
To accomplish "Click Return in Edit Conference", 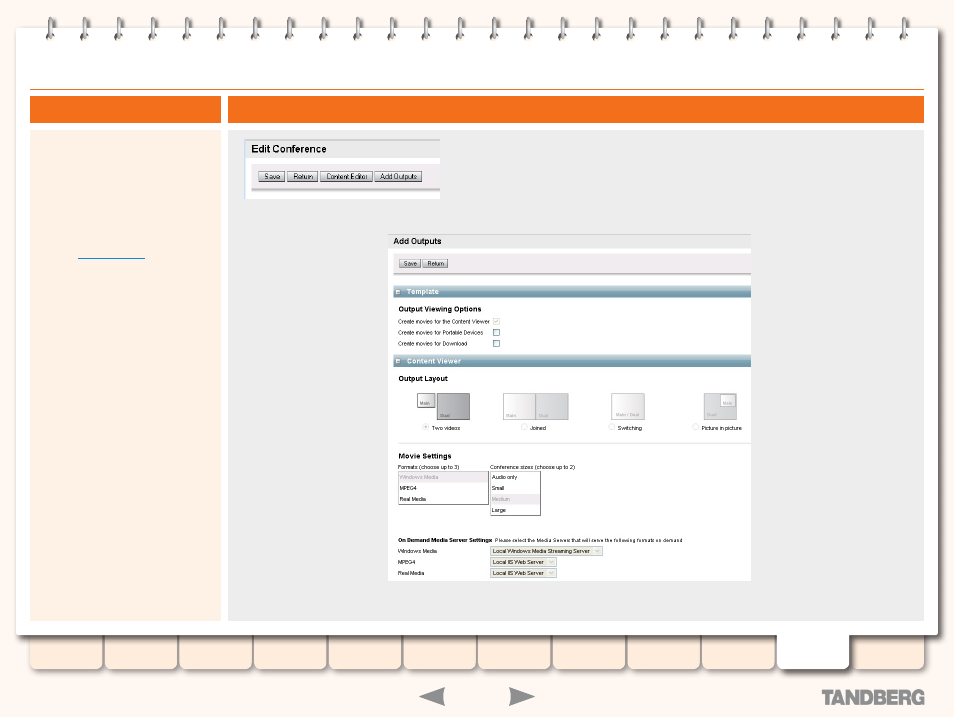I will pyautogui.click(x=302, y=177).
